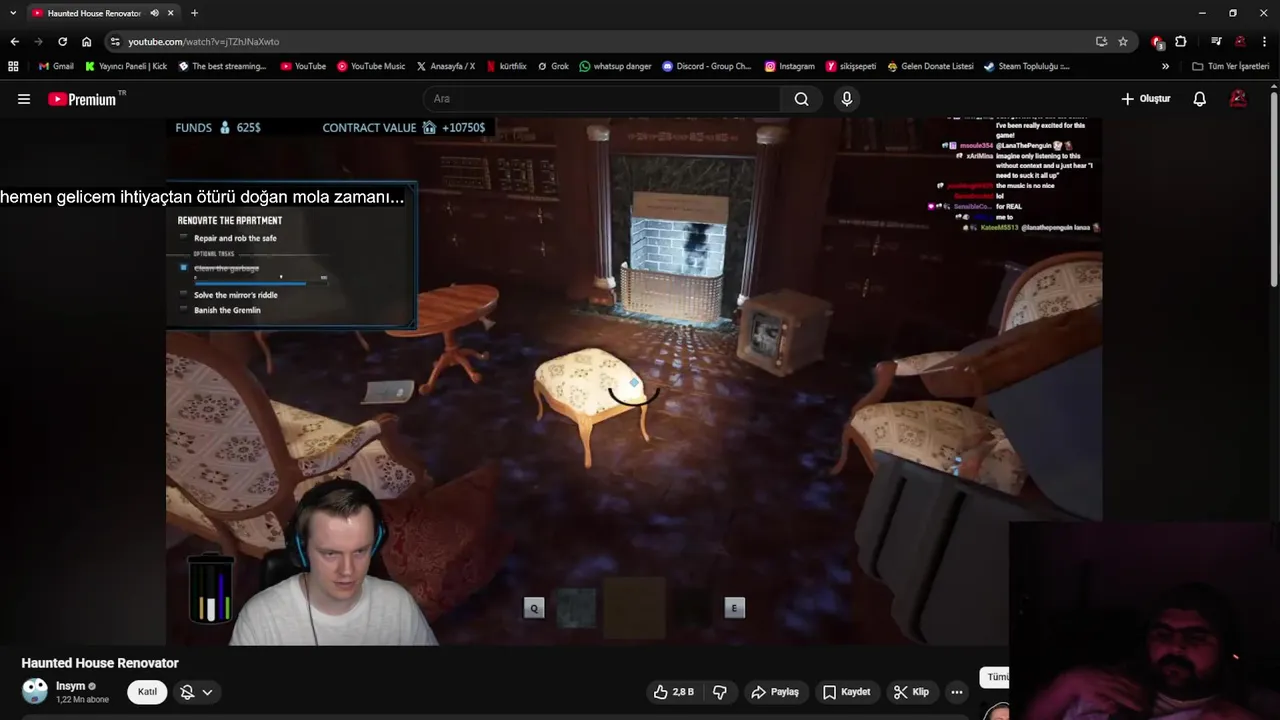Open the Grok bookmark
Viewport: 1280px width, 720px height.
[x=553, y=66]
